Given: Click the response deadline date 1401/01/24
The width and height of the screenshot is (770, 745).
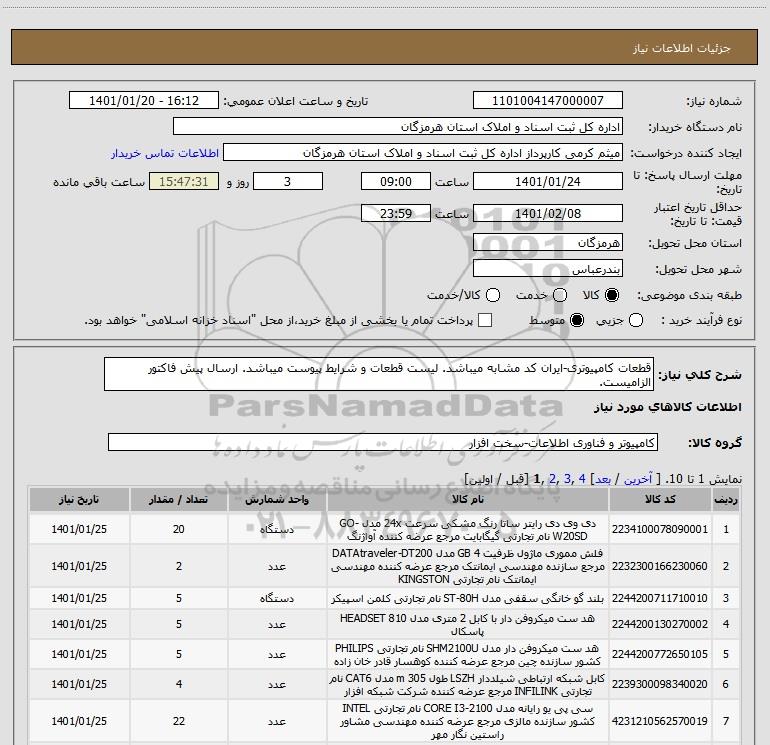Looking at the screenshot, I should click(548, 181).
